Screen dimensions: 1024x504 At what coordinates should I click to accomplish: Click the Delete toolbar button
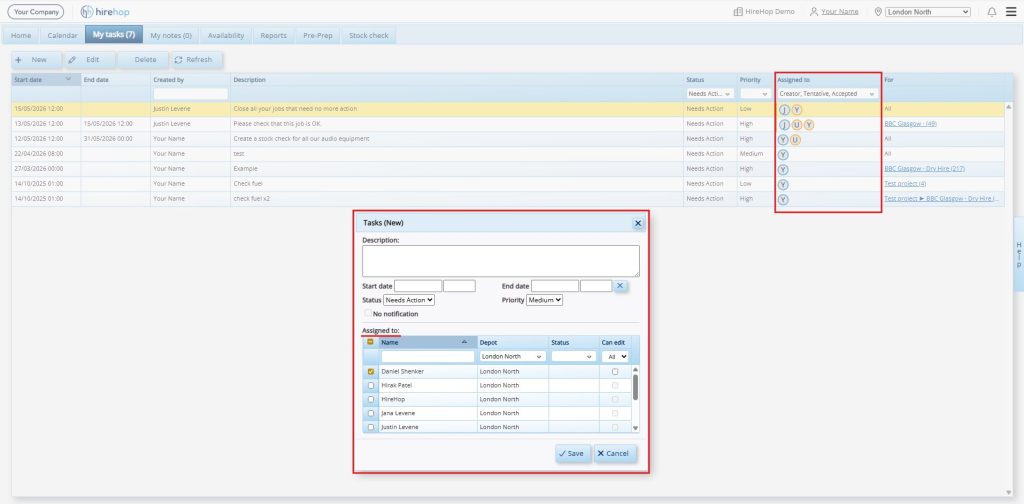tap(144, 59)
